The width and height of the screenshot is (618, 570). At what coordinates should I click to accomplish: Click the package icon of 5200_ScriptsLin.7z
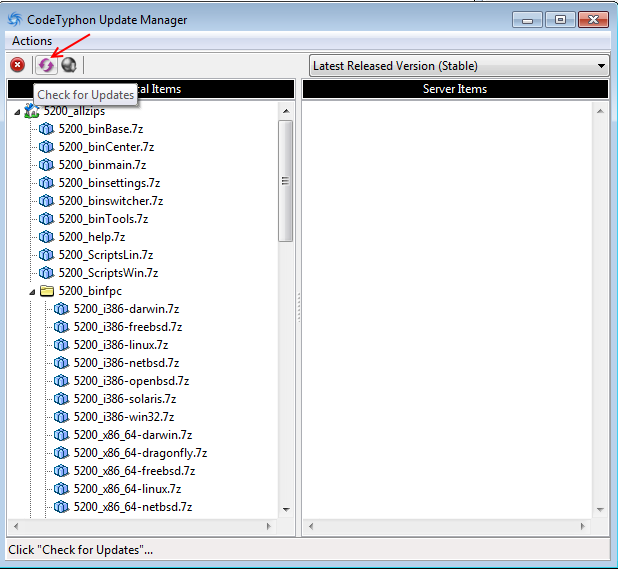point(46,255)
